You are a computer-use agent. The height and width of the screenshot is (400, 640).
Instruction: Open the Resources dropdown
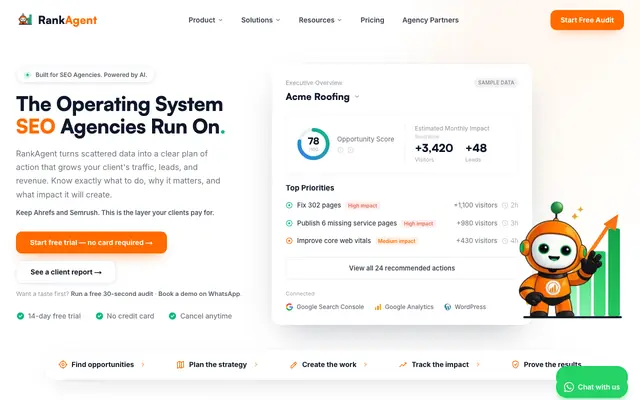[320, 20]
